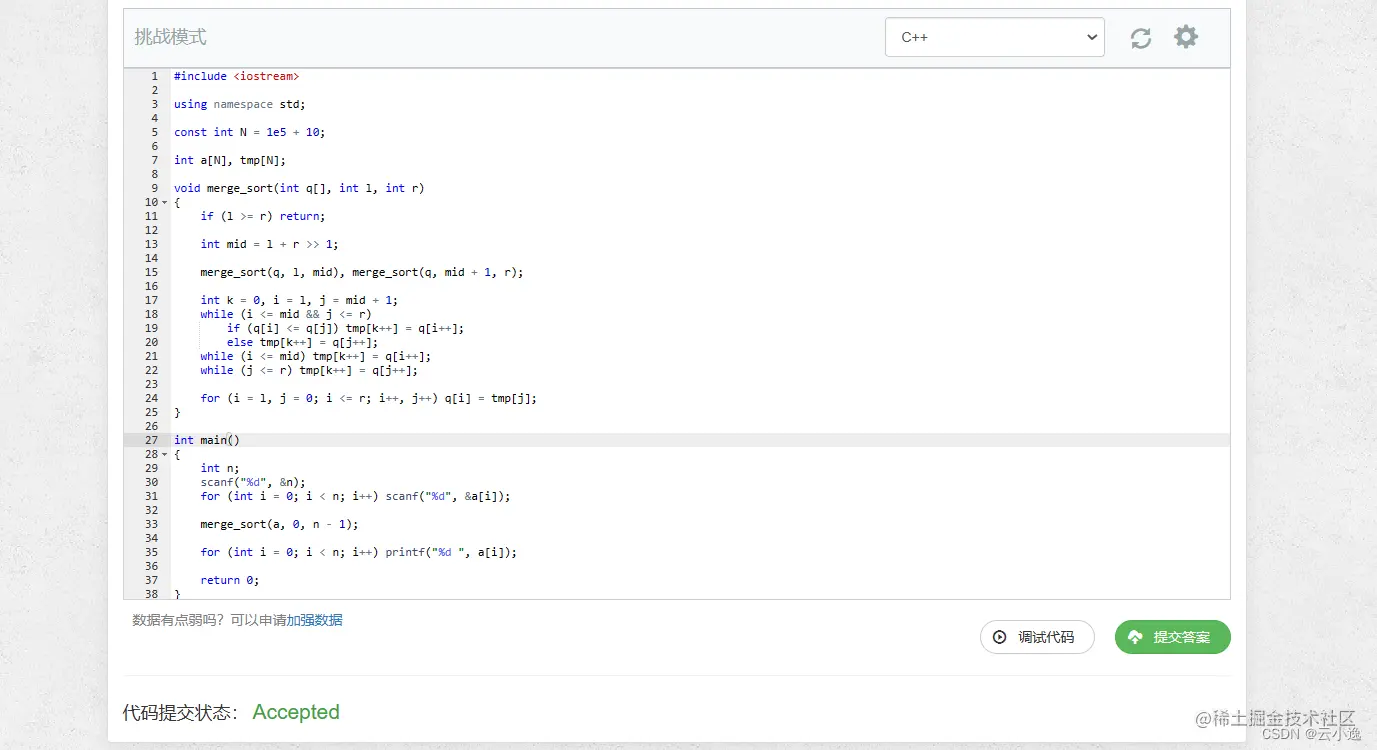Click line number 9 in the gutter

tap(155, 188)
